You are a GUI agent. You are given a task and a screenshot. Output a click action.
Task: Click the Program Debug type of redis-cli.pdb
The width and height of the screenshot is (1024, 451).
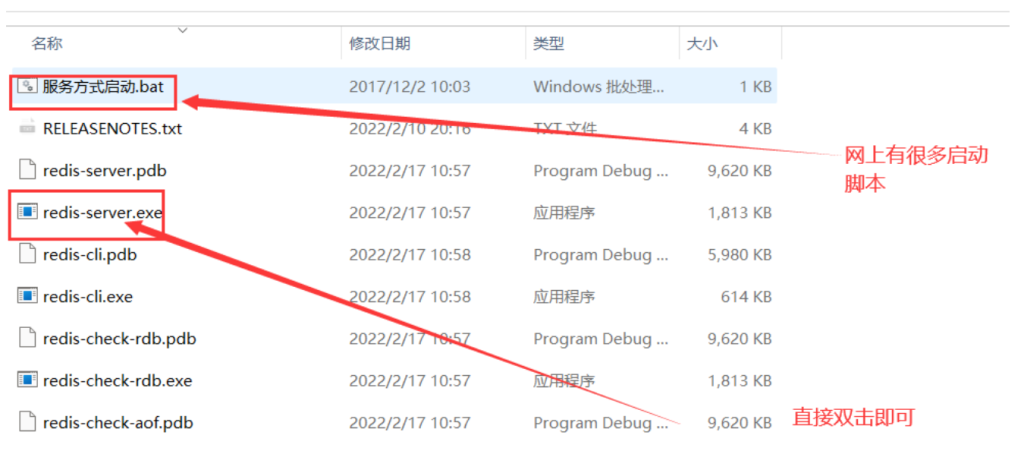(x=601, y=255)
